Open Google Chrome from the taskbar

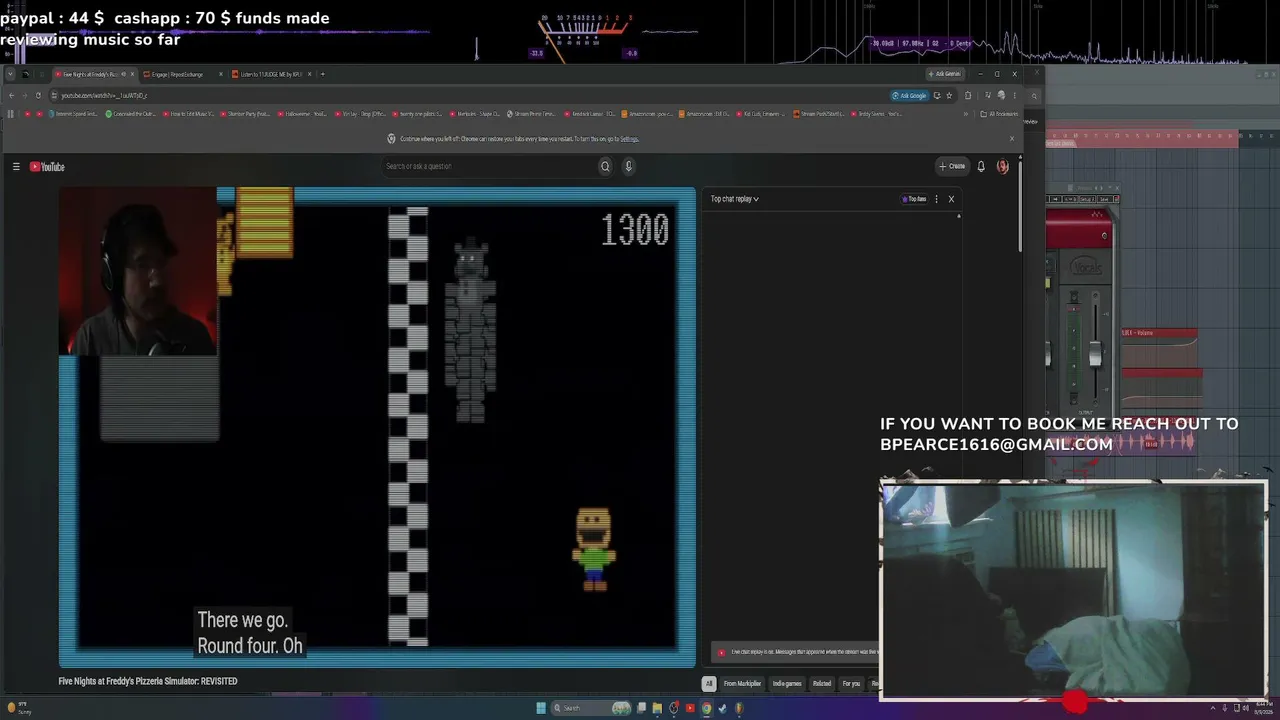click(706, 708)
